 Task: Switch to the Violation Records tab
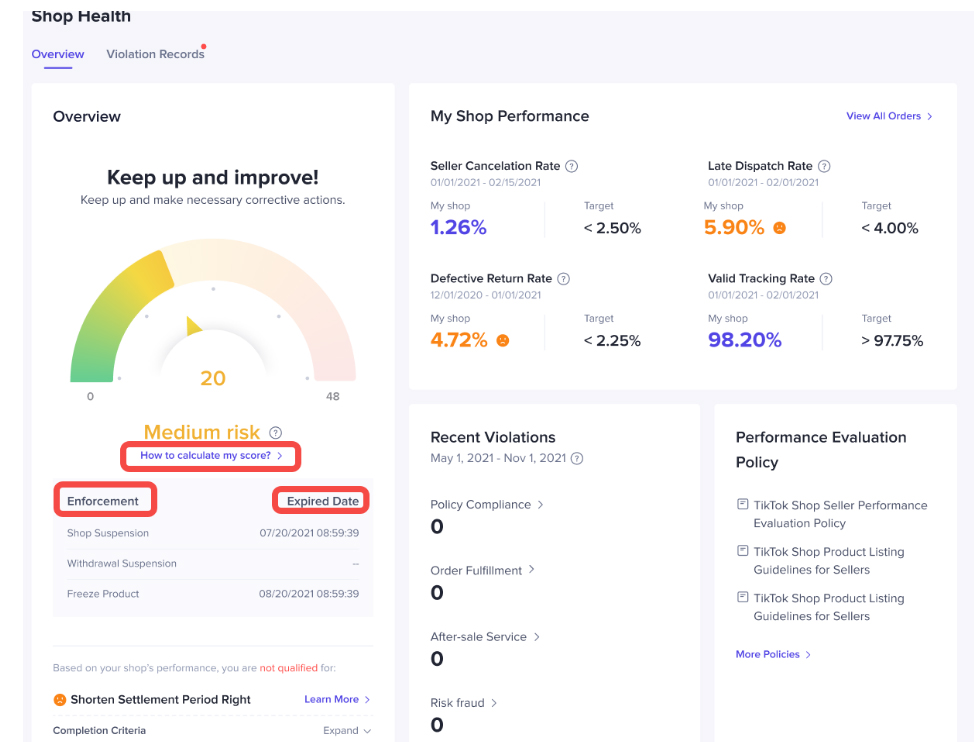tap(155, 54)
